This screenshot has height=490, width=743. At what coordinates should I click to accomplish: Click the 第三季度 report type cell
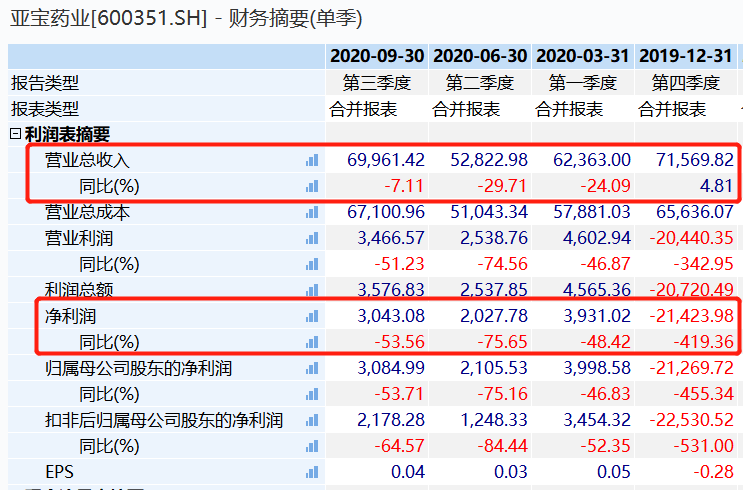pyautogui.click(x=377, y=83)
